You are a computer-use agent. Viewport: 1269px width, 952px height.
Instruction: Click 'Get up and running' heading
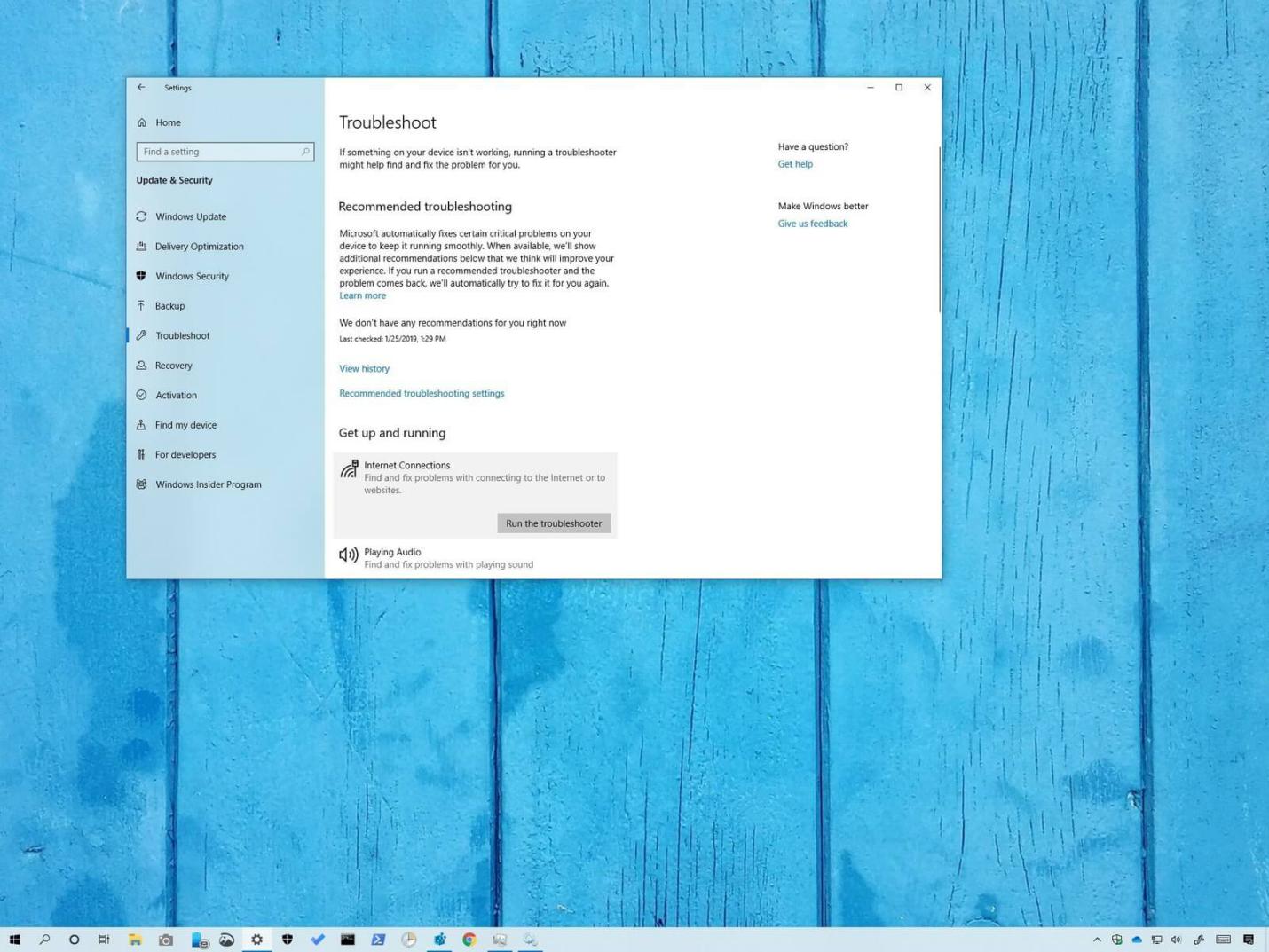[x=392, y=433]
